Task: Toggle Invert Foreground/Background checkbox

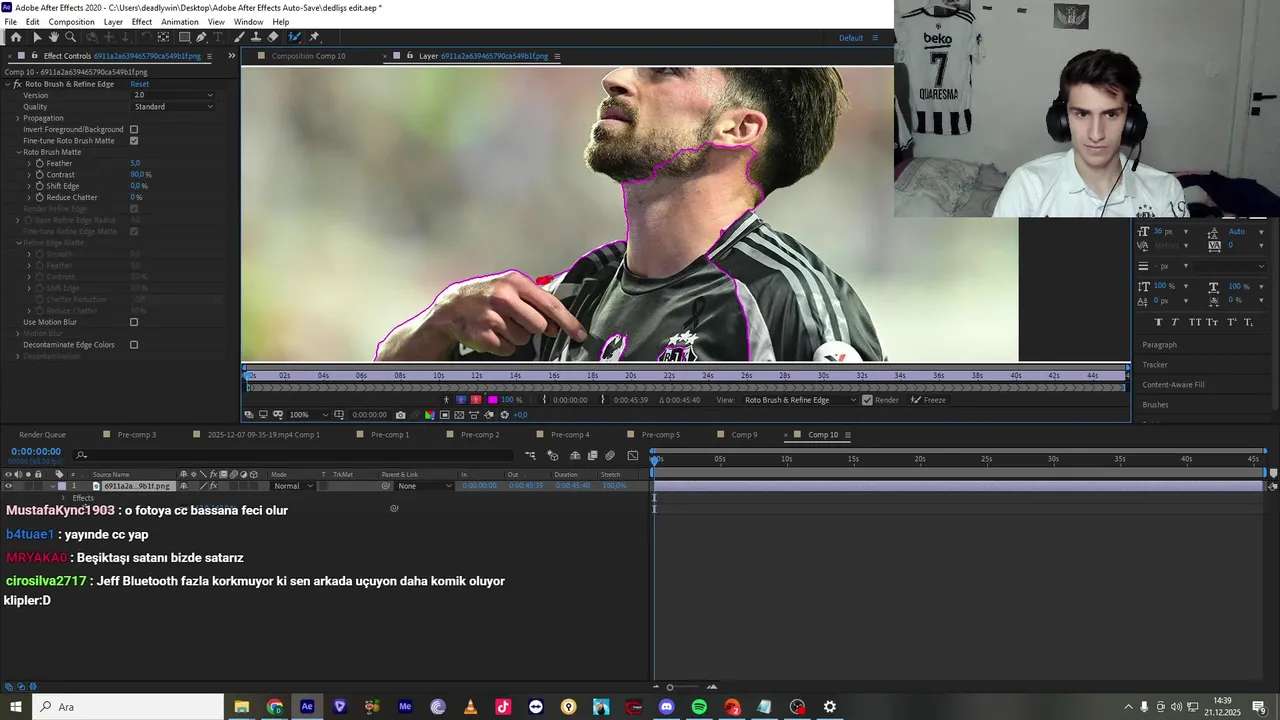Action: click(x=134, y=129)
